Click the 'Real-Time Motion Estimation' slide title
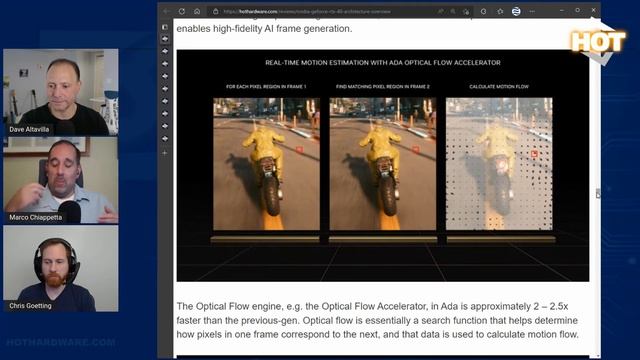Viewport: 640px width, 360px height. click(383, 63)
